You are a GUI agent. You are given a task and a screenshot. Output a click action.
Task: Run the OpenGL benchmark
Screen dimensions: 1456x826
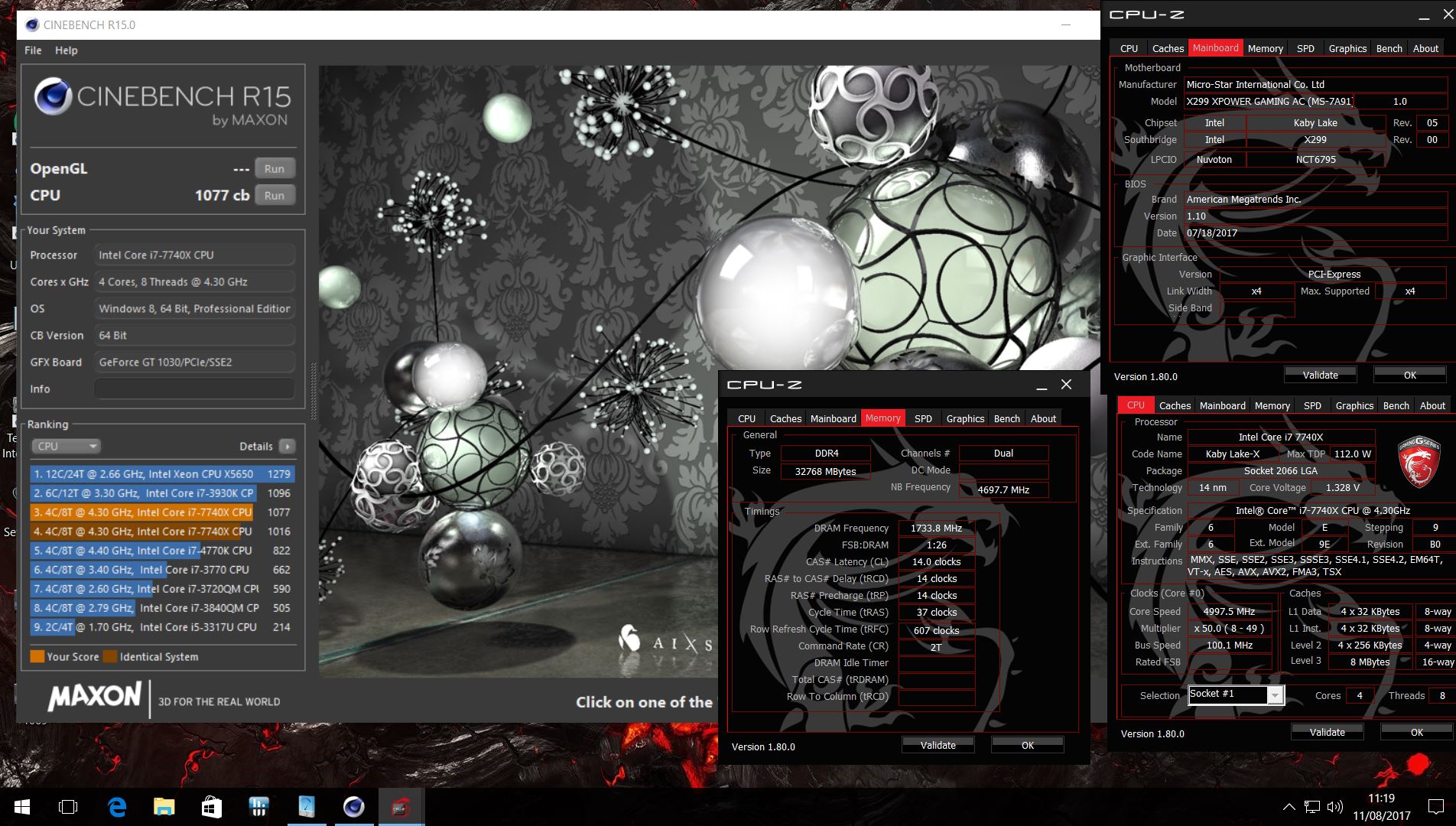coord(275,168)
